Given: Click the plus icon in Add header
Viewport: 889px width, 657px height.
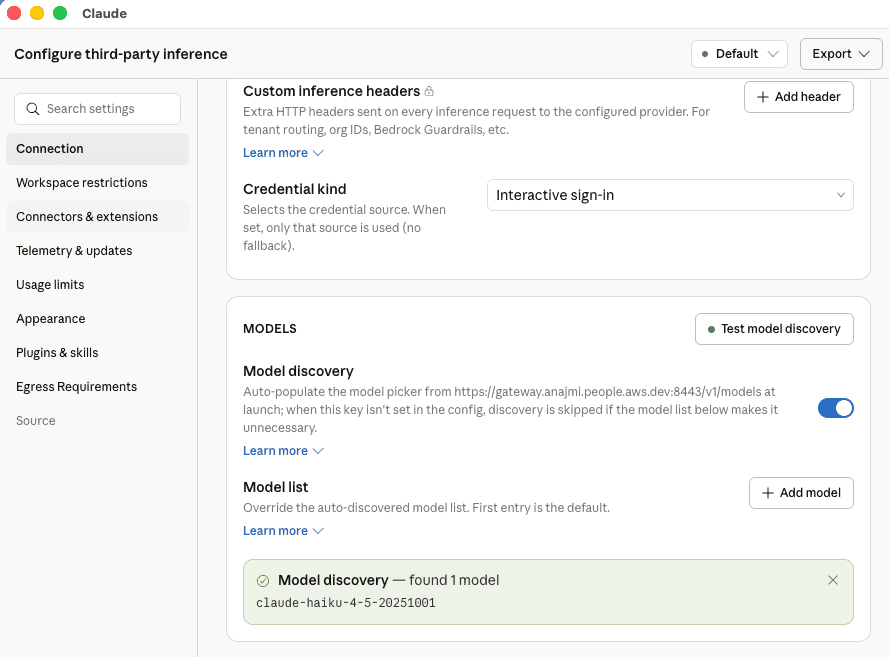Looking at the screenshot, I should [763, 97].
